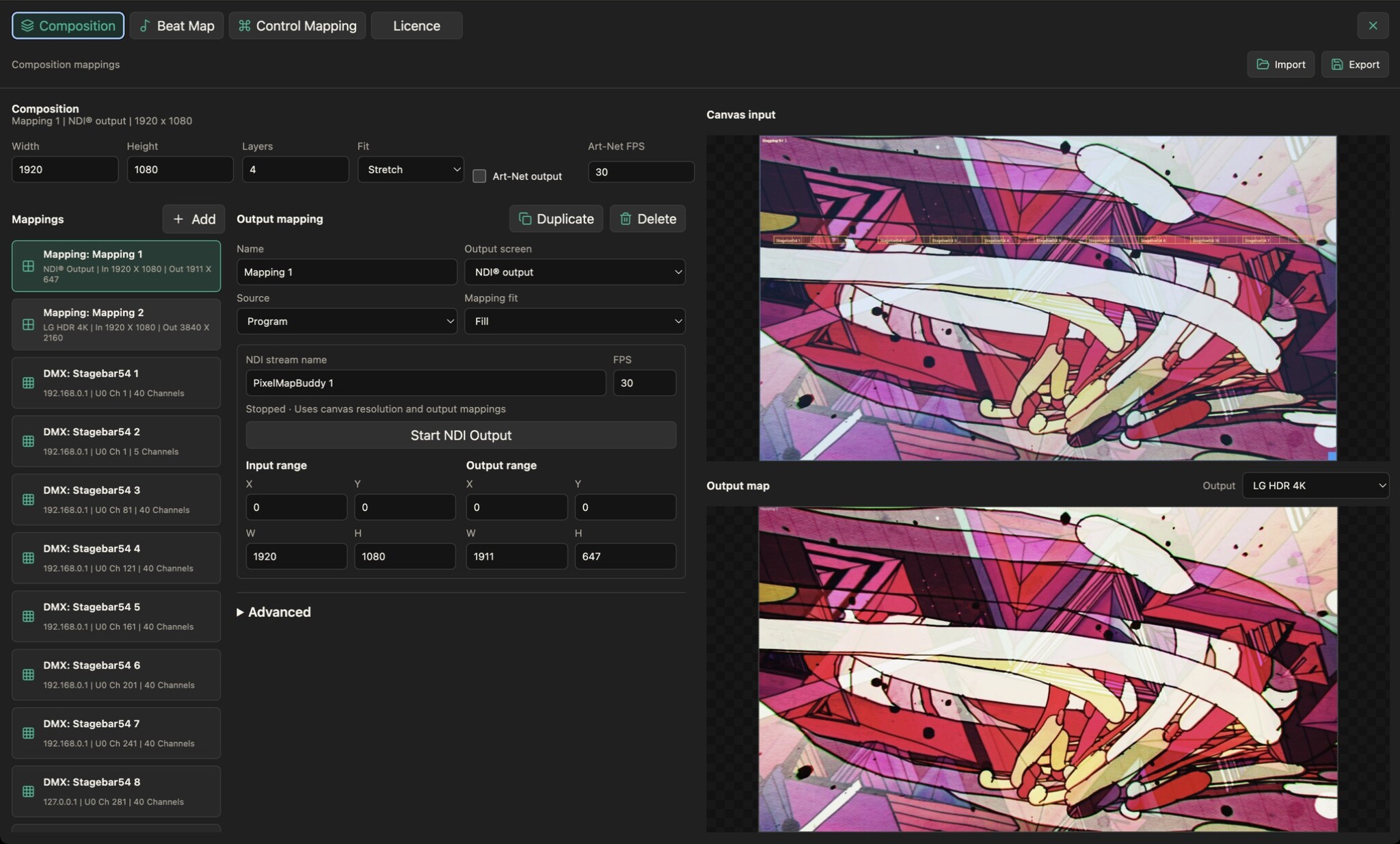Select Mapping 2 in the mappings list
This screenshot has width=1400, height=844.
coord(116,325)
